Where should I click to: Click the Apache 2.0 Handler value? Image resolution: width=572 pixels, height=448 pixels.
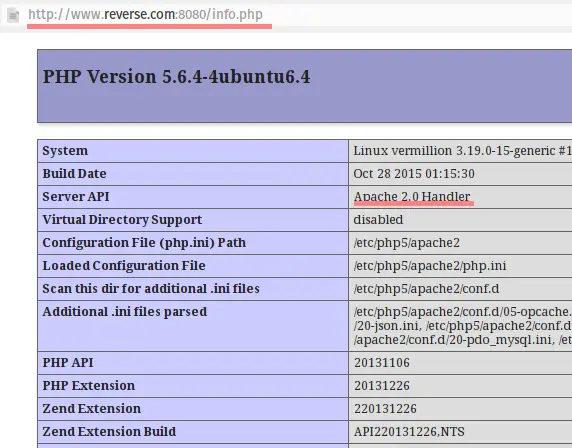click(x=412, y=197)
